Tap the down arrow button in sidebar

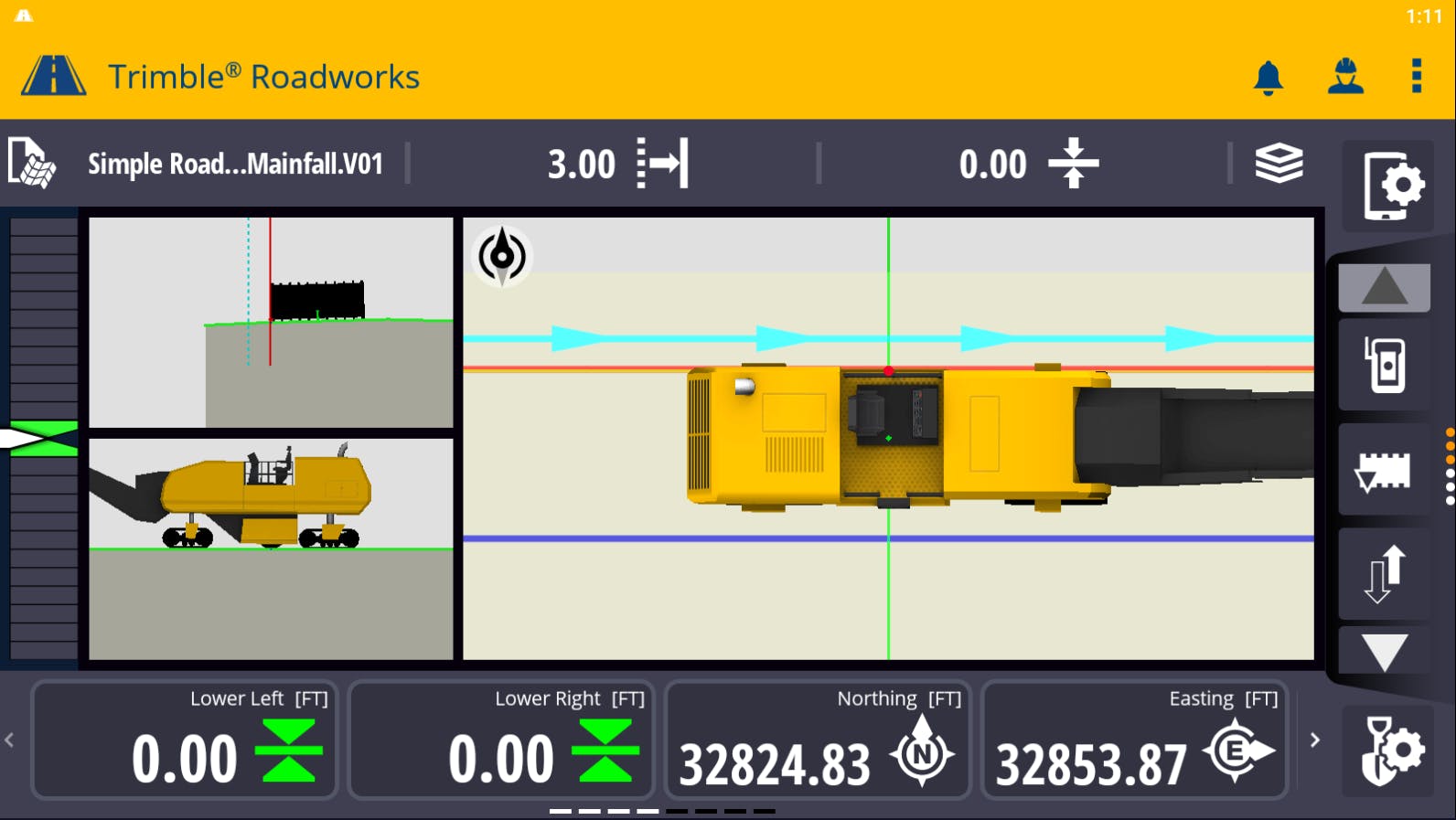1385,651
